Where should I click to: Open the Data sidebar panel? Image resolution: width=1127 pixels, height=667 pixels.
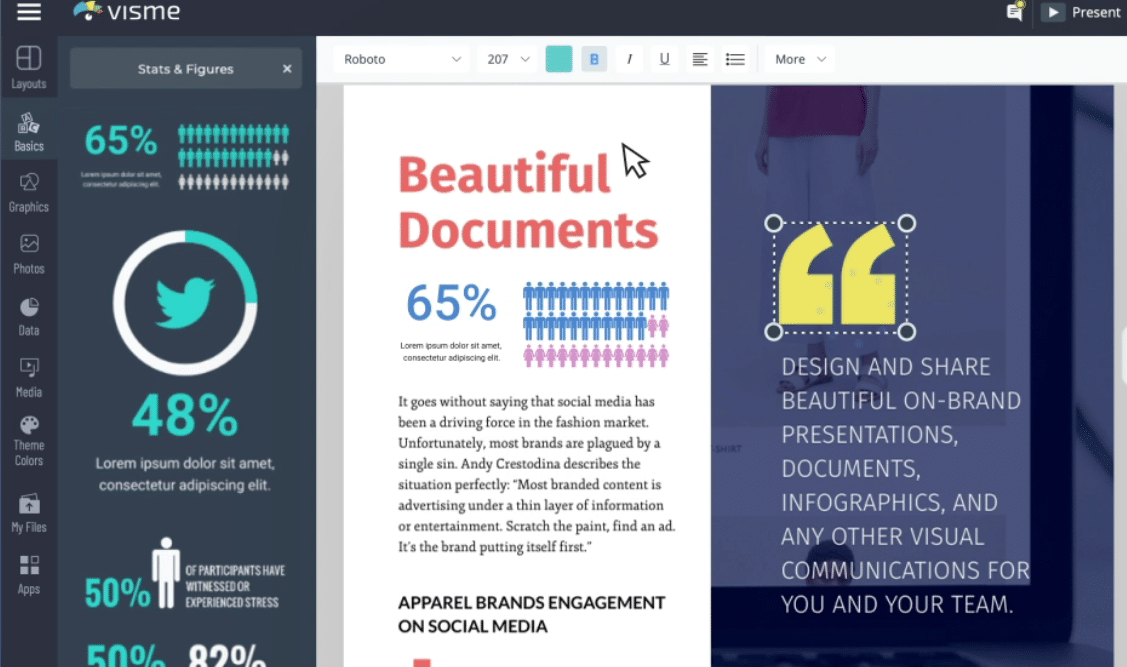click(29, 315)
